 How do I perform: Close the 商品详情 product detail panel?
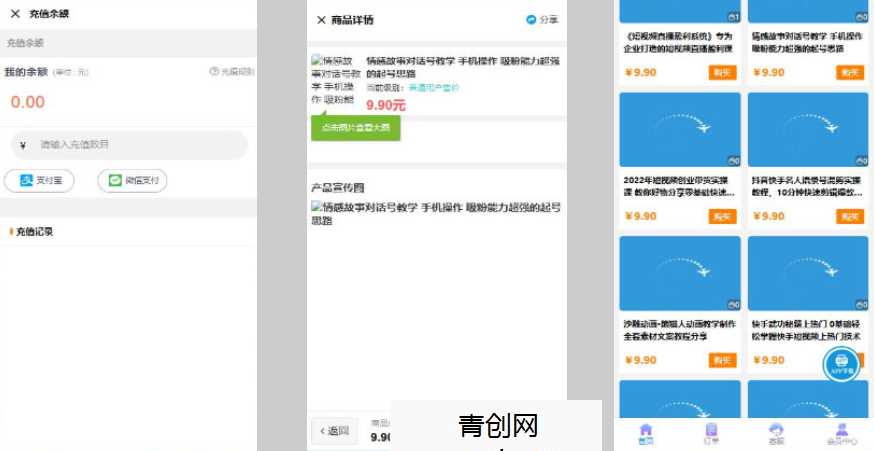321,20
